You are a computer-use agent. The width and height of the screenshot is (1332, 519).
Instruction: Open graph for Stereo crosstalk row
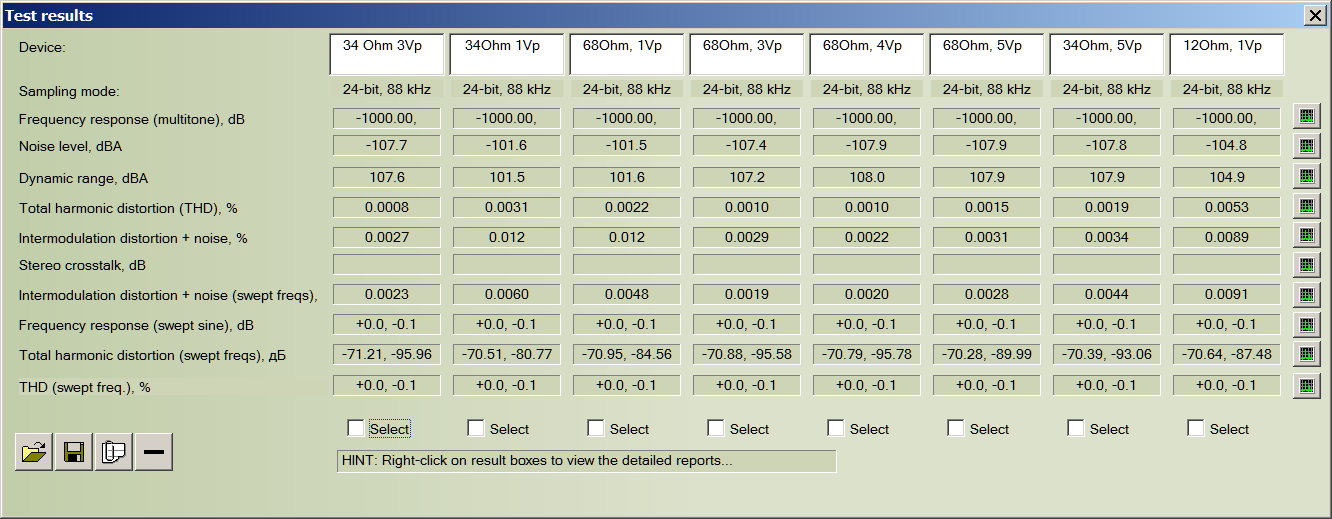pyautogui.click(x=1306, y=265)
